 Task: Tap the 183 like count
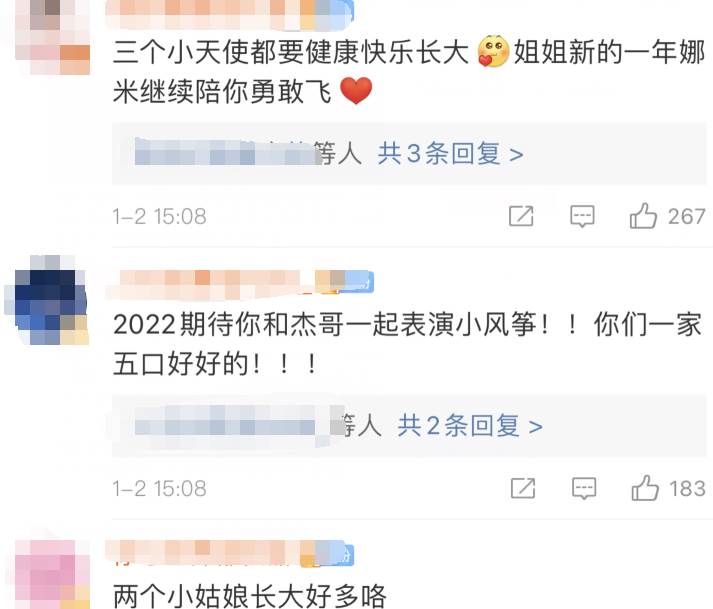point(688,488)
